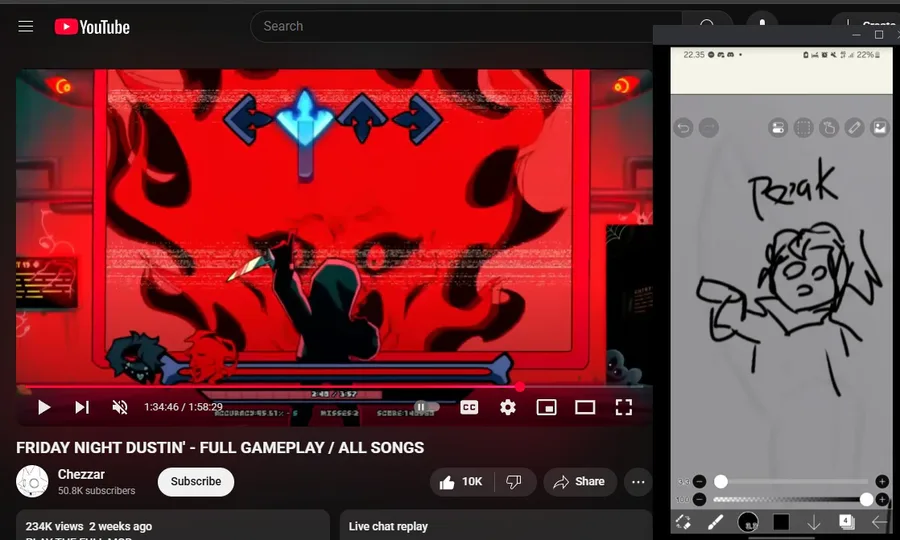Toggle closed captions on the video
Screen dimensions: 900x540
469,407
